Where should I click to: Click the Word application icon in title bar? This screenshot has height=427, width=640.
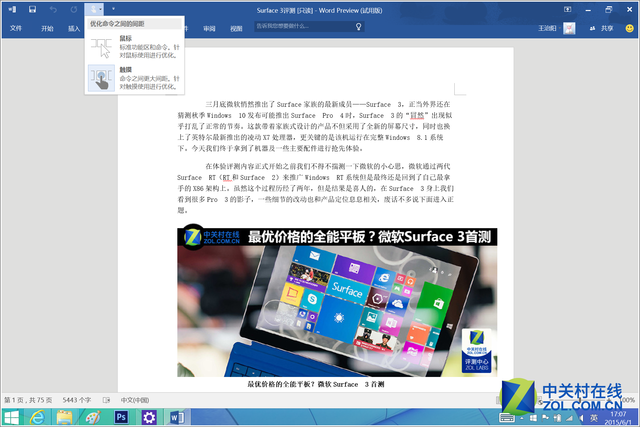coord(12,9)
